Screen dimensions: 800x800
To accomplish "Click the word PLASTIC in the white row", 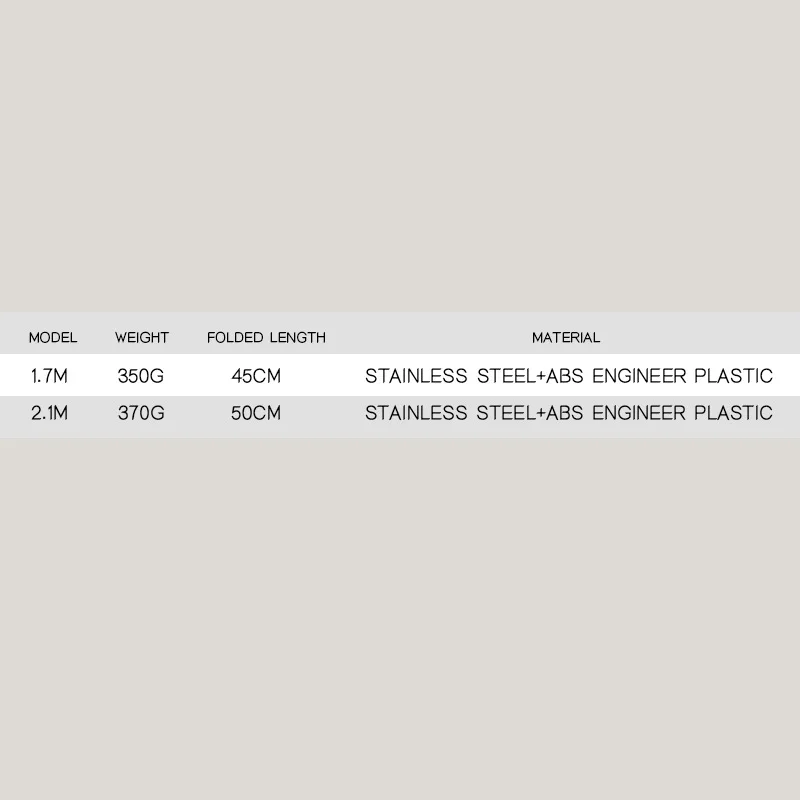I will pos(734,376).
